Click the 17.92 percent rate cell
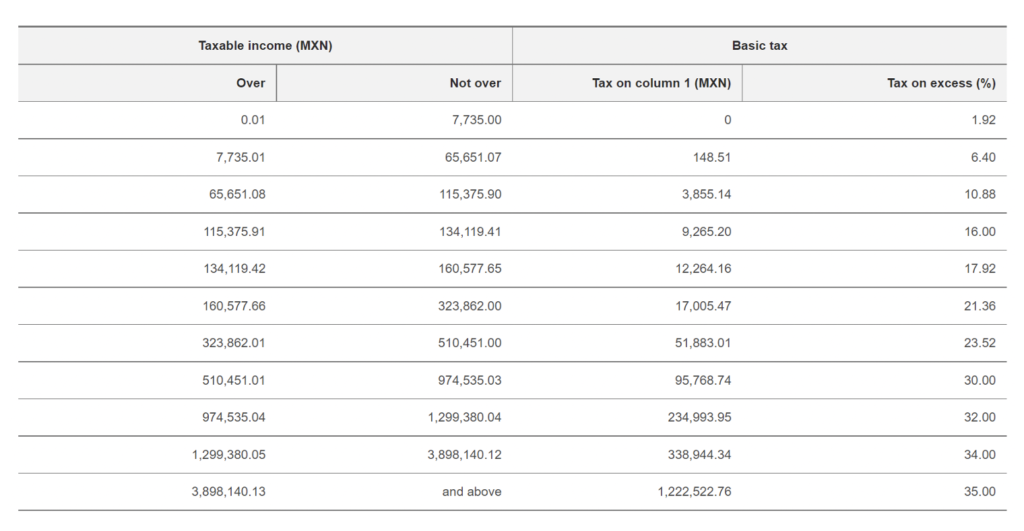1024x531 pixels. tap(980, 268)
